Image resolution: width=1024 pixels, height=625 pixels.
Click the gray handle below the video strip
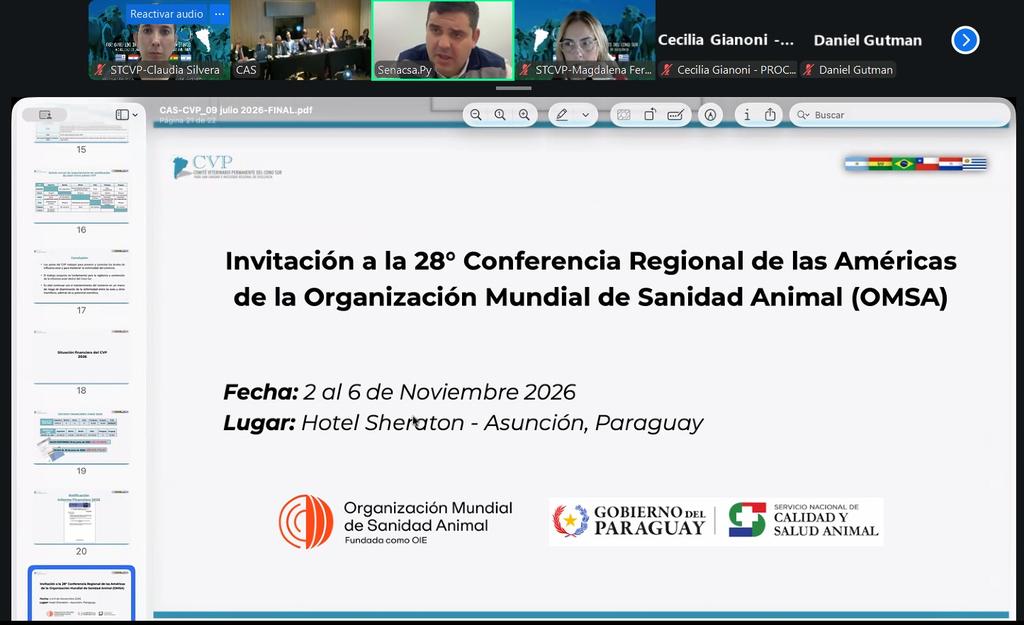[x=513, y=88]
